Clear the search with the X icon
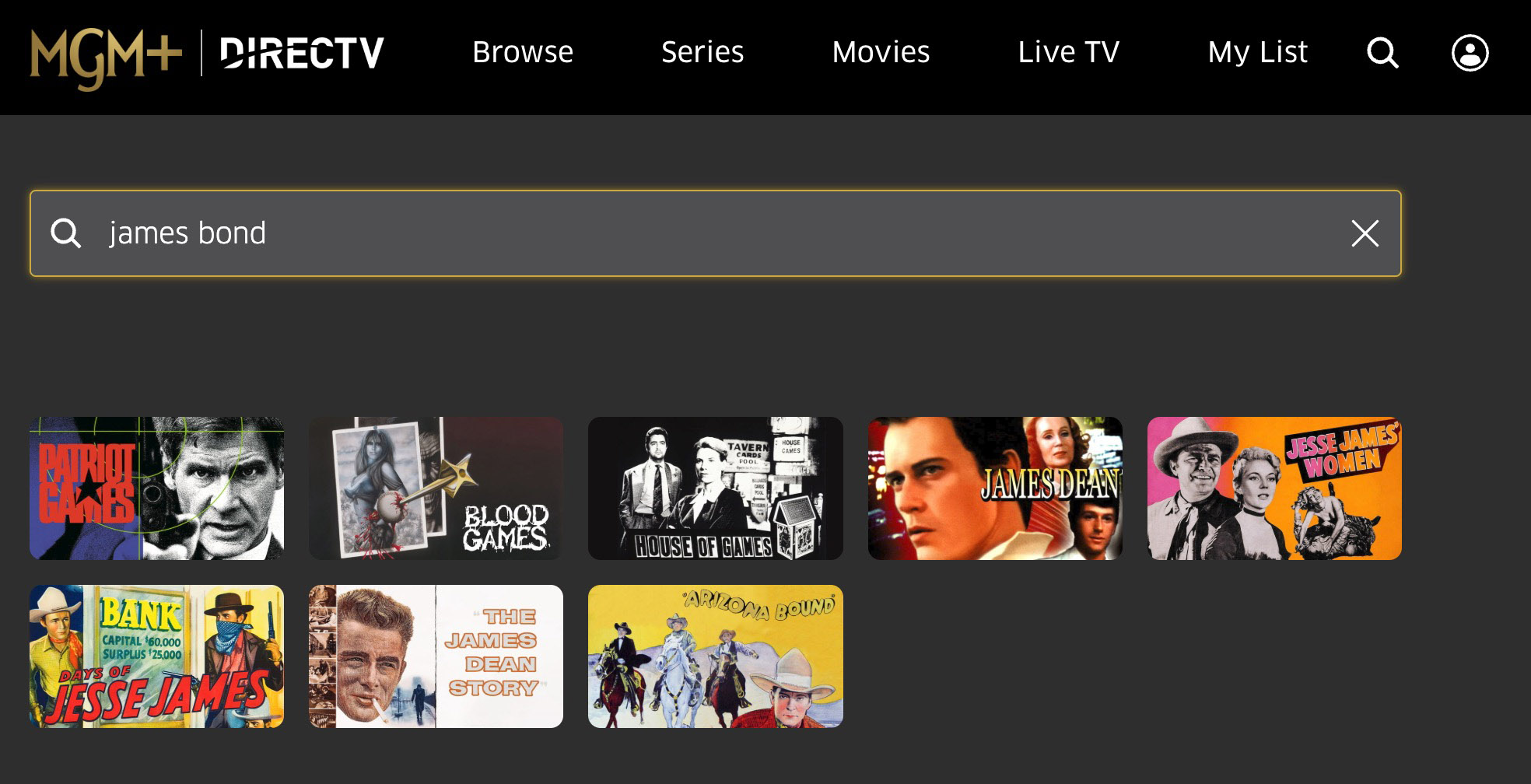Screen dimensions: 1531x784 pos(1365,233)
